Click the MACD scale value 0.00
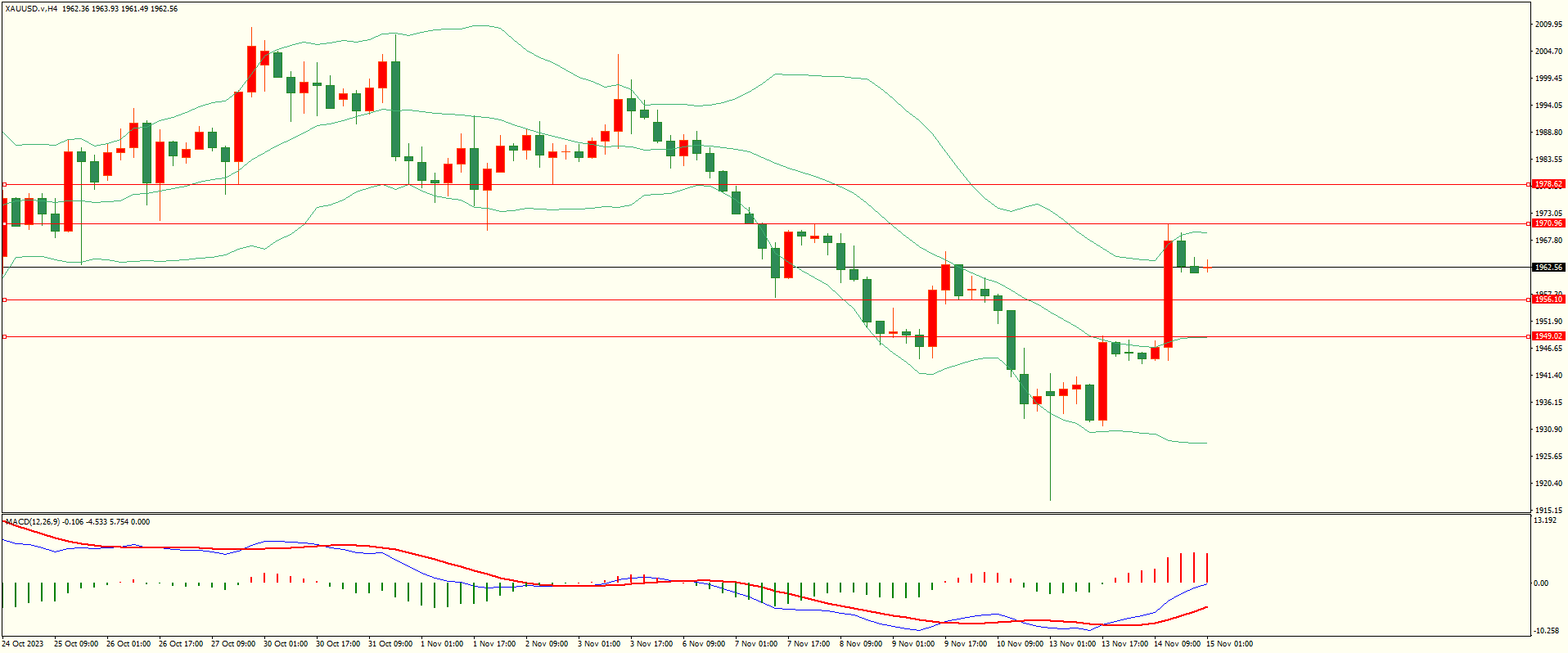This screenshot has height=653, width=1568. (1541, 583)
